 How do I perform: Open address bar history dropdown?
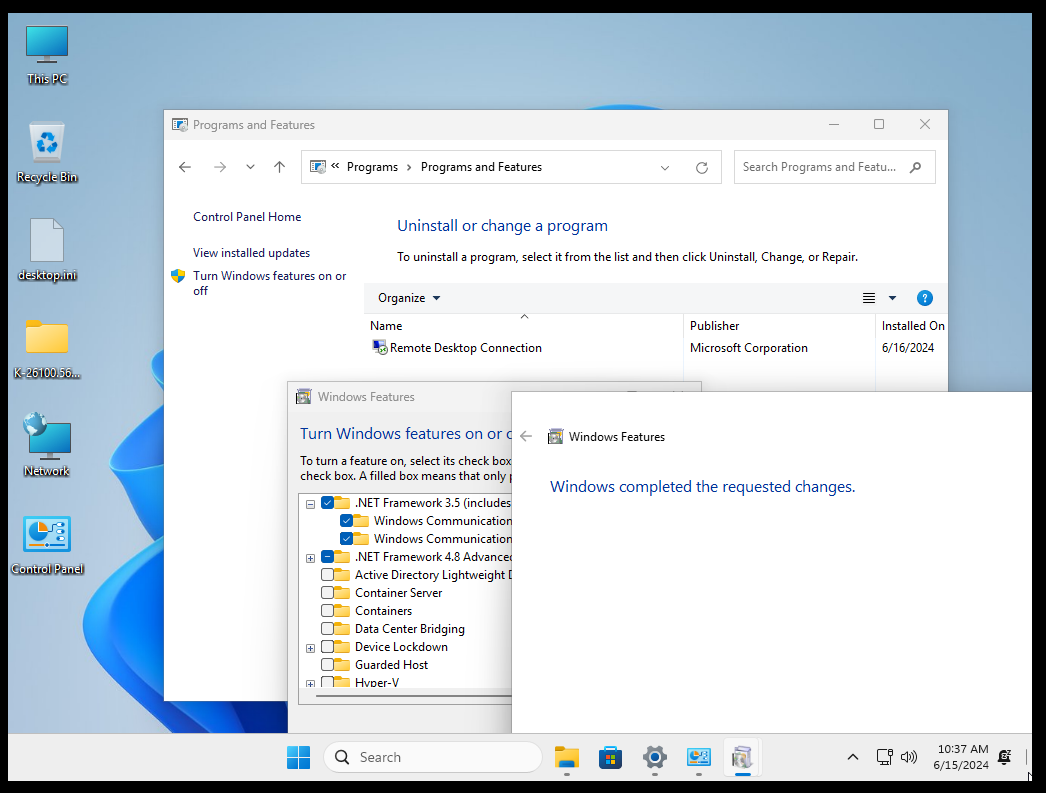click(x=665, y=167)
